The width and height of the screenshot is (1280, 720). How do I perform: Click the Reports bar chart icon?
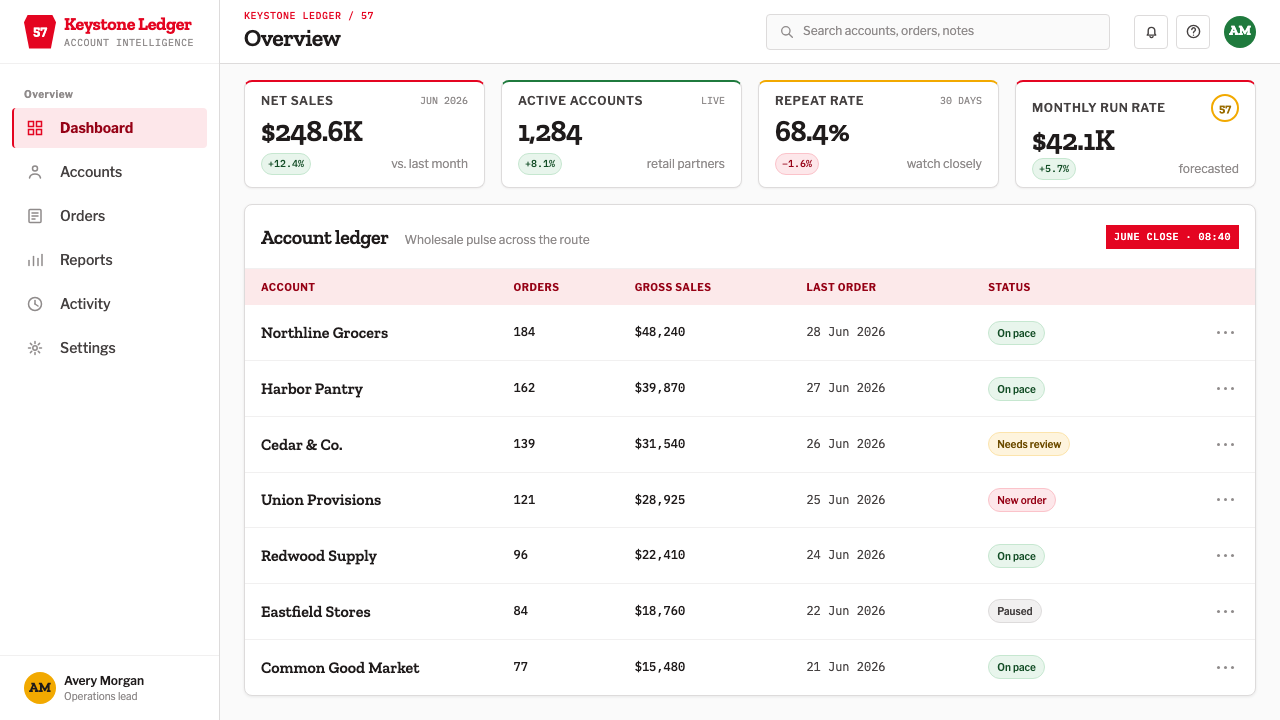pos(35,260)
